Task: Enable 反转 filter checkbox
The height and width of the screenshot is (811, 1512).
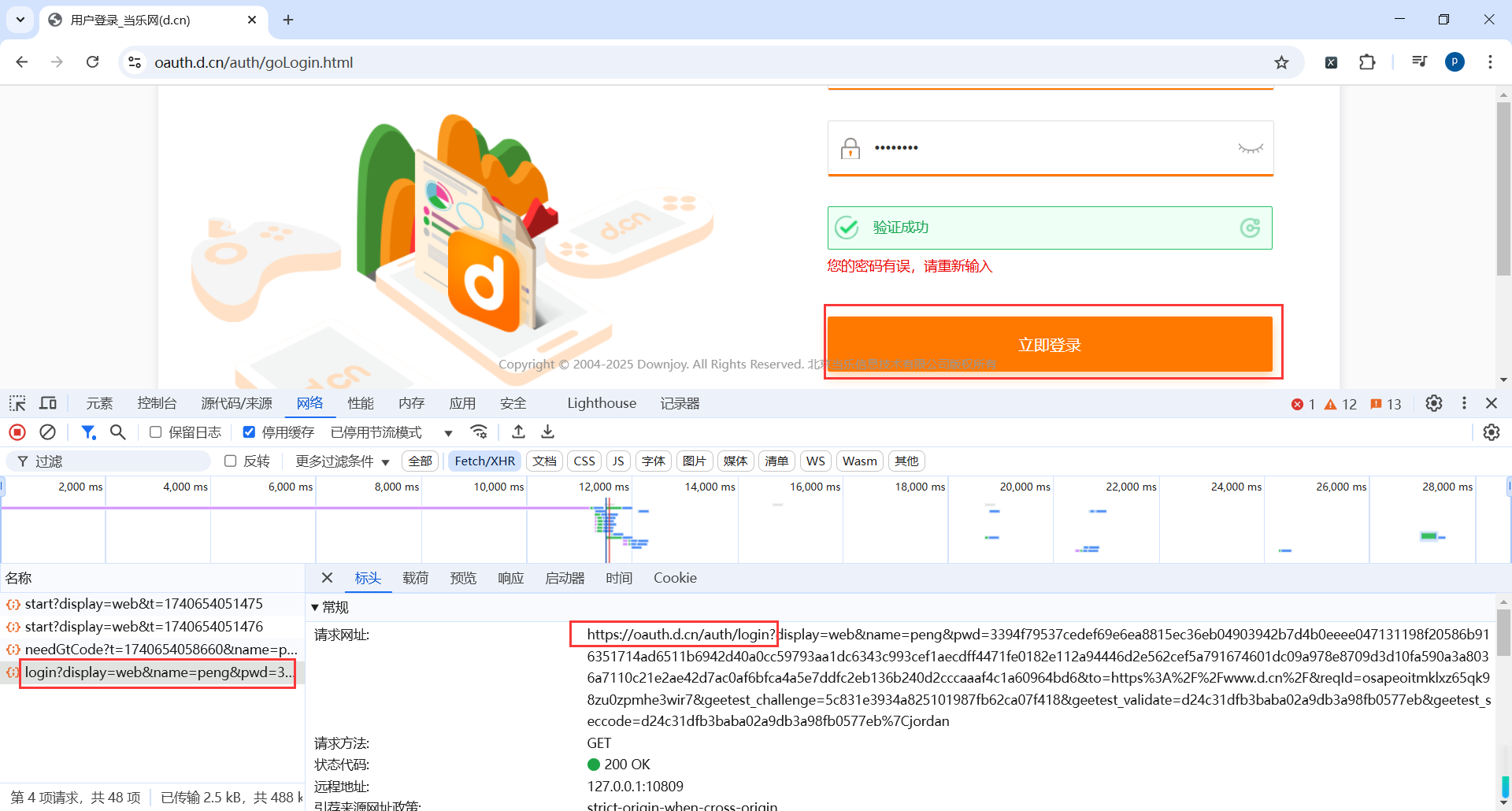Action: 231,461
